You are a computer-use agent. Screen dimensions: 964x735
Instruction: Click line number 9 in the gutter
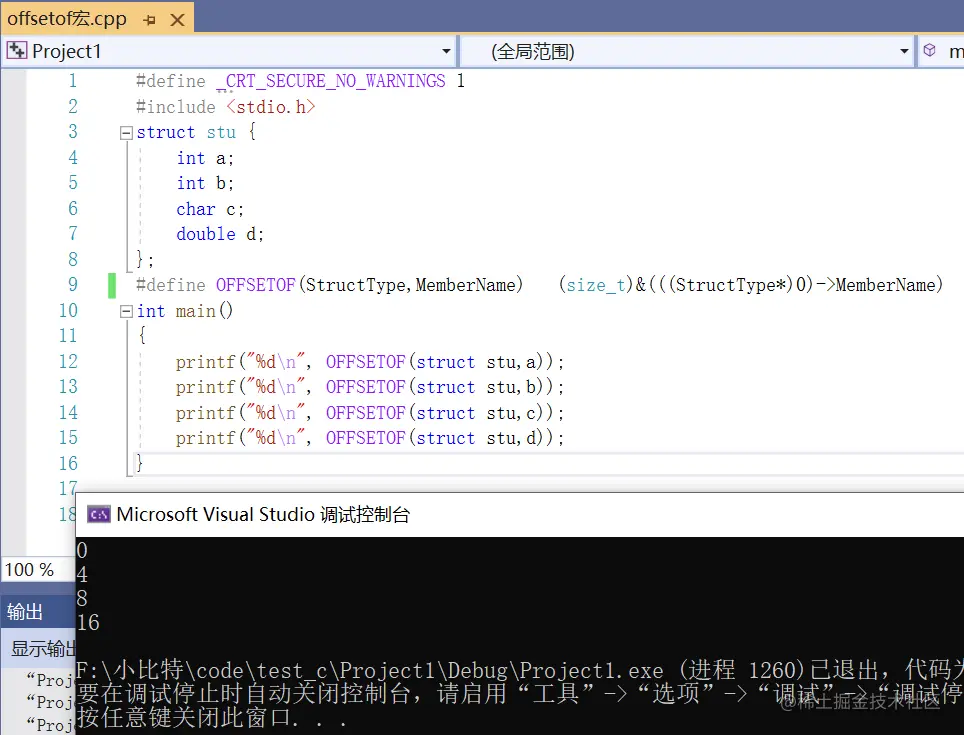[x=73, y=285]
